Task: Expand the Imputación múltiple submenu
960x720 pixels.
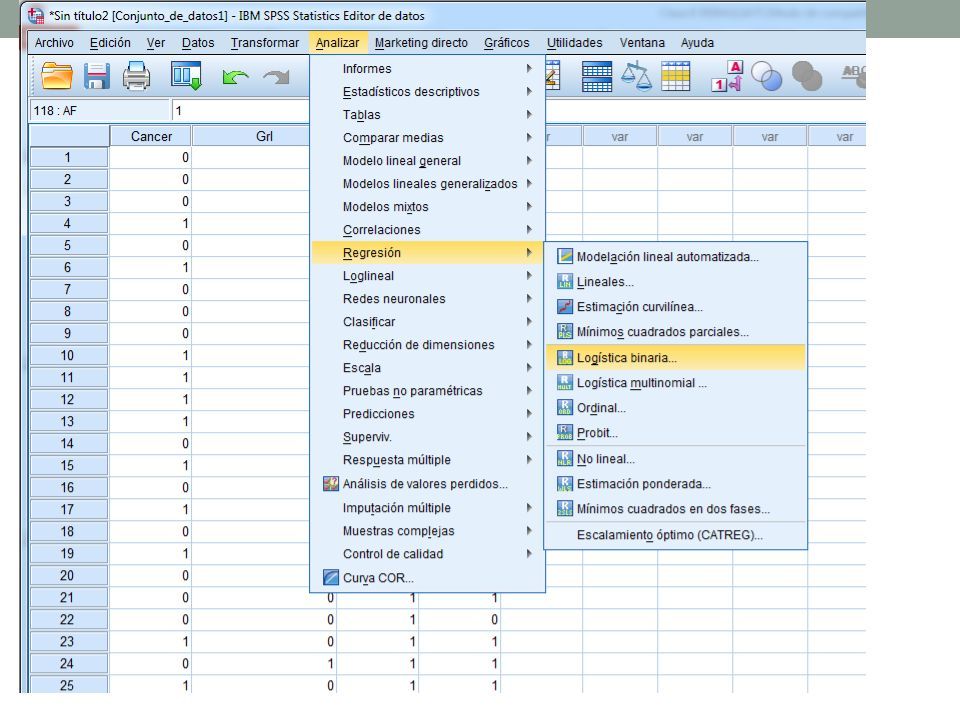Action: coord(427,508)
